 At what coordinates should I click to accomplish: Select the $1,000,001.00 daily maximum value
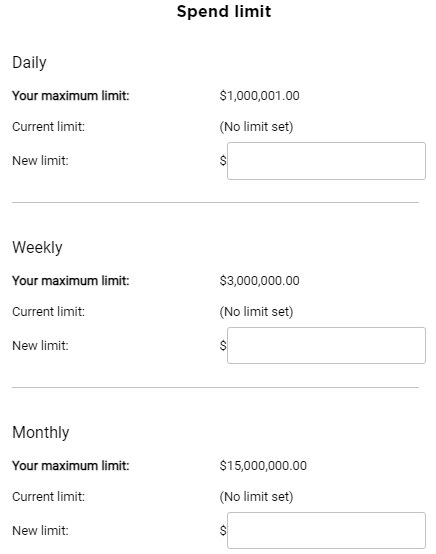(259, 96)
